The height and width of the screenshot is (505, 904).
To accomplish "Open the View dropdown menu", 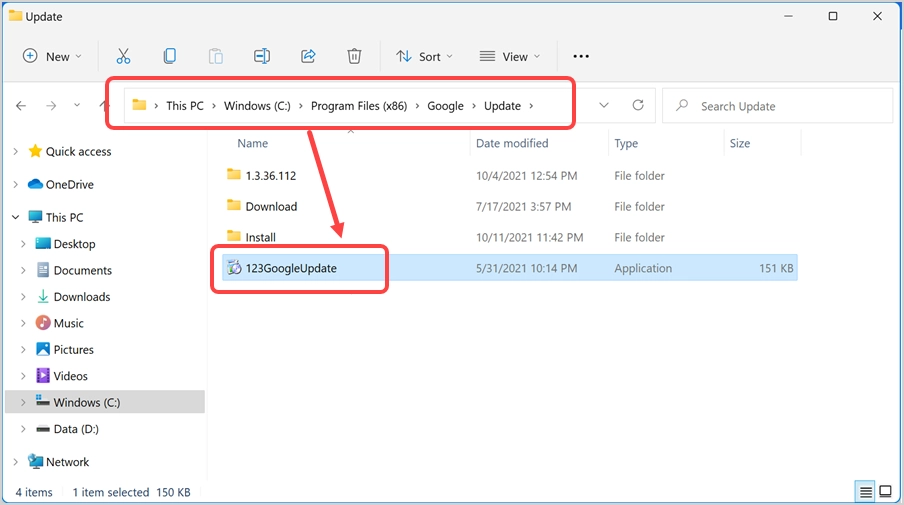I will click(510, 56).
